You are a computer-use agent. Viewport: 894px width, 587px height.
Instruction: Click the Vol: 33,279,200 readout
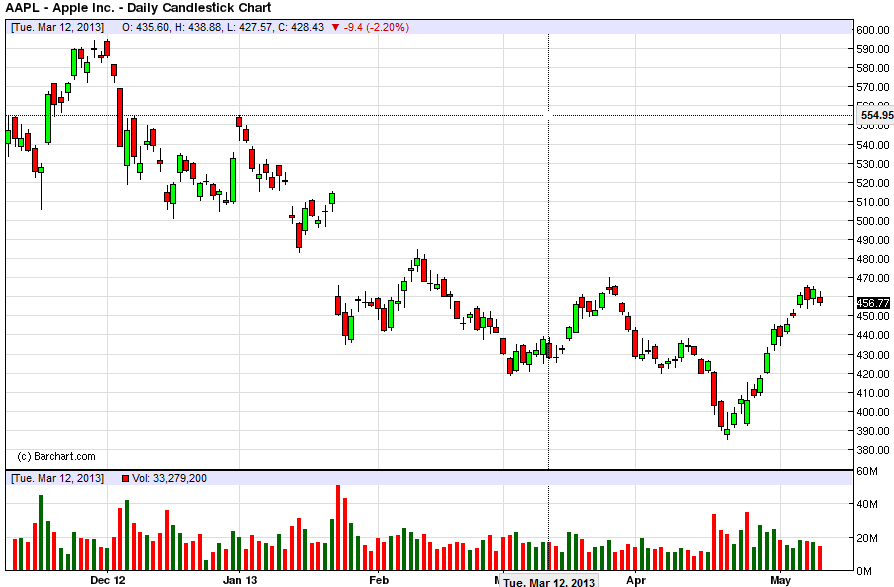pyautogui.click(x=169, y=478)
